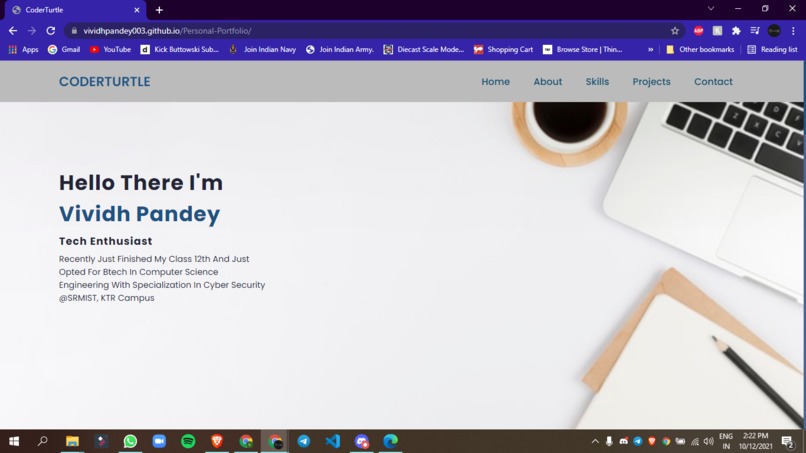Open Visual Studio Code from the taskbar
This screenshot has height=453, width=806.
coord(333,441)
